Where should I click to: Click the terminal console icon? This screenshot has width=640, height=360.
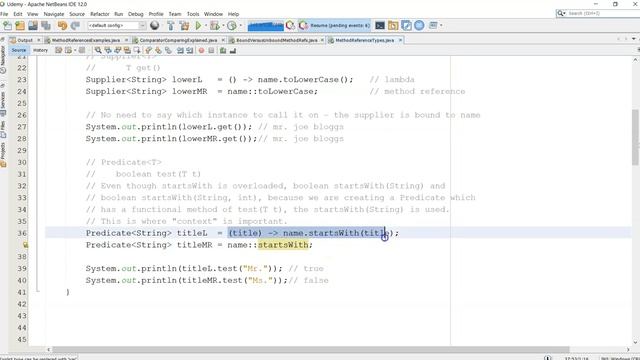[380, 26]
